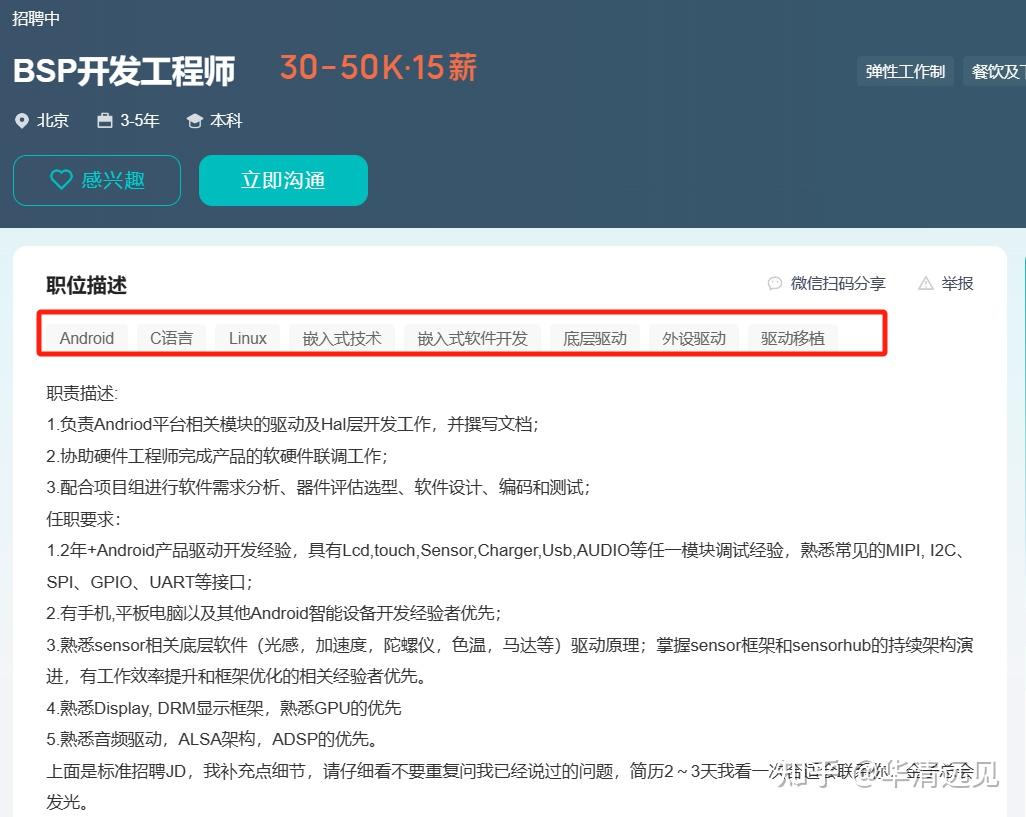Select the 外设驱动 tag
The width and height of the screenshot is (1026, 817).
click(694, 338)
